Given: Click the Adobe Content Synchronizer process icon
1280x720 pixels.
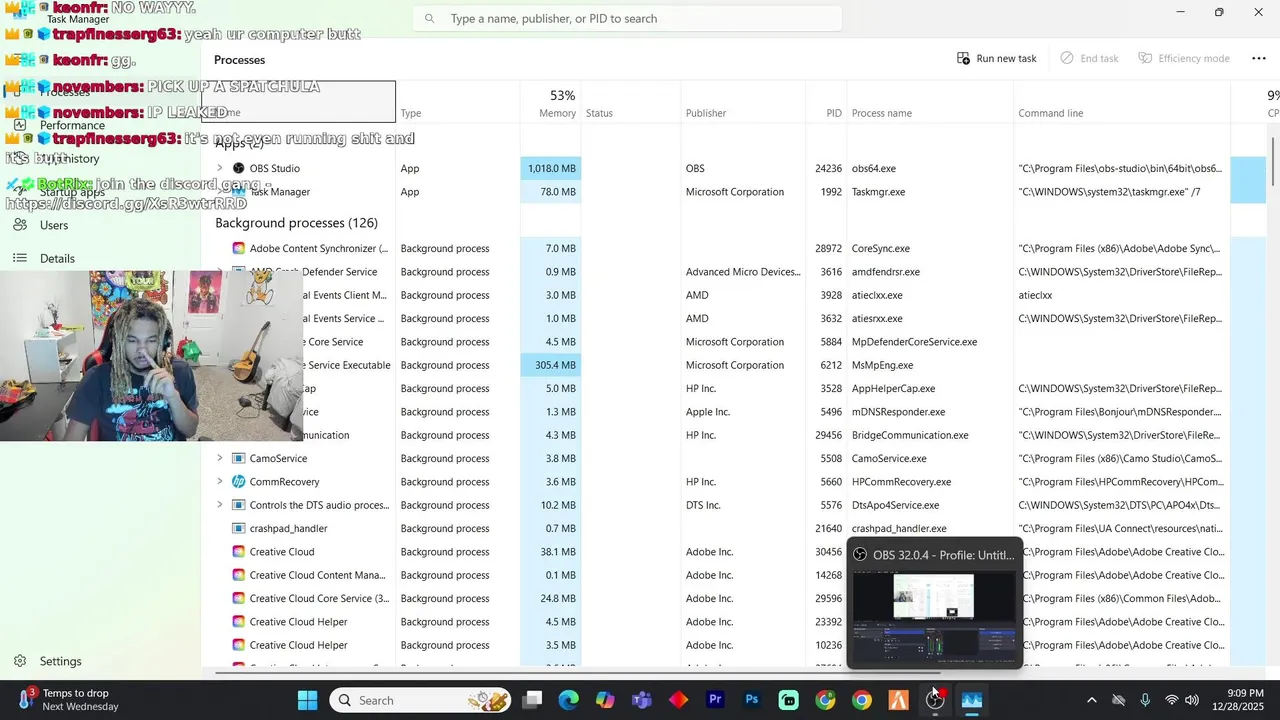Looking at the screenshot, I should click(x=238, y=248).
